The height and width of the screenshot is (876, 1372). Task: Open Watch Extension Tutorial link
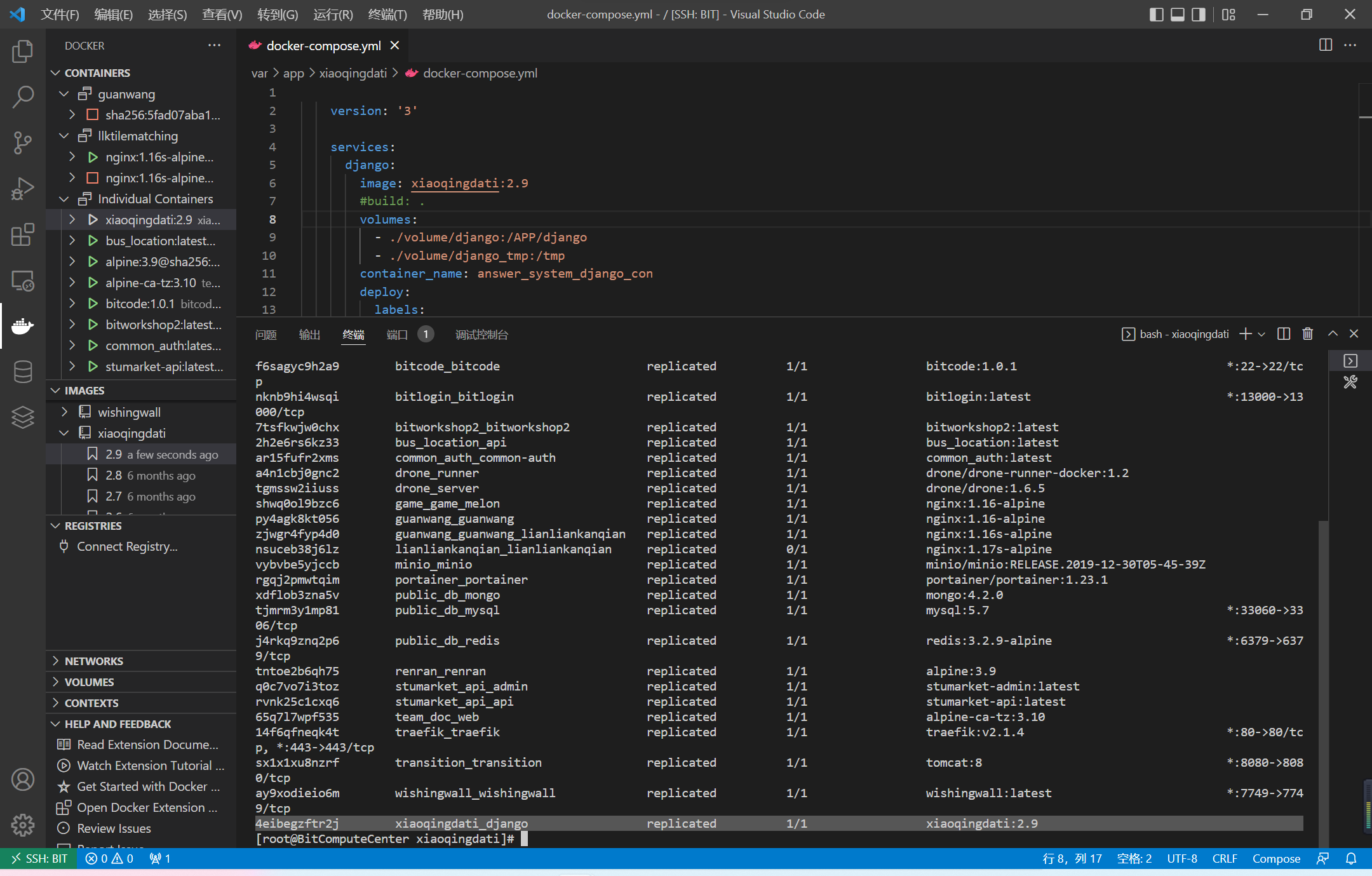[x=151, y=765]
